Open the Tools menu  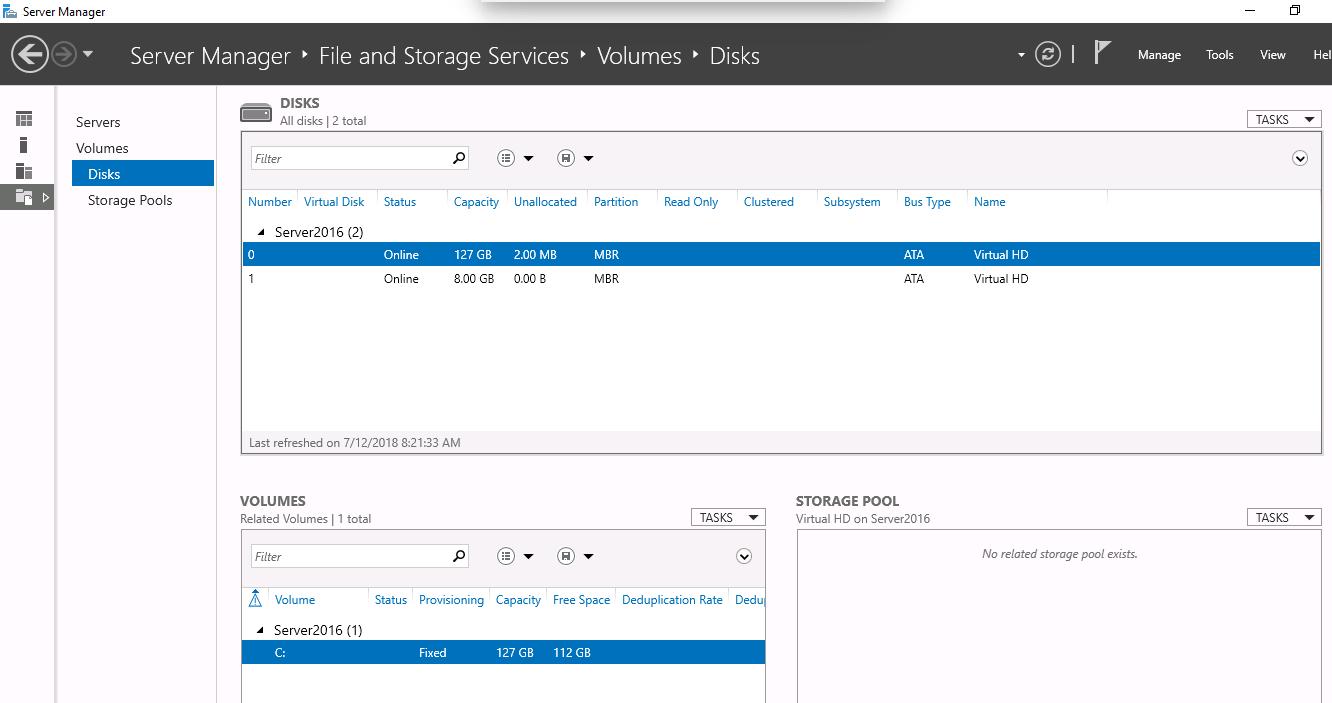[1219, 55]
